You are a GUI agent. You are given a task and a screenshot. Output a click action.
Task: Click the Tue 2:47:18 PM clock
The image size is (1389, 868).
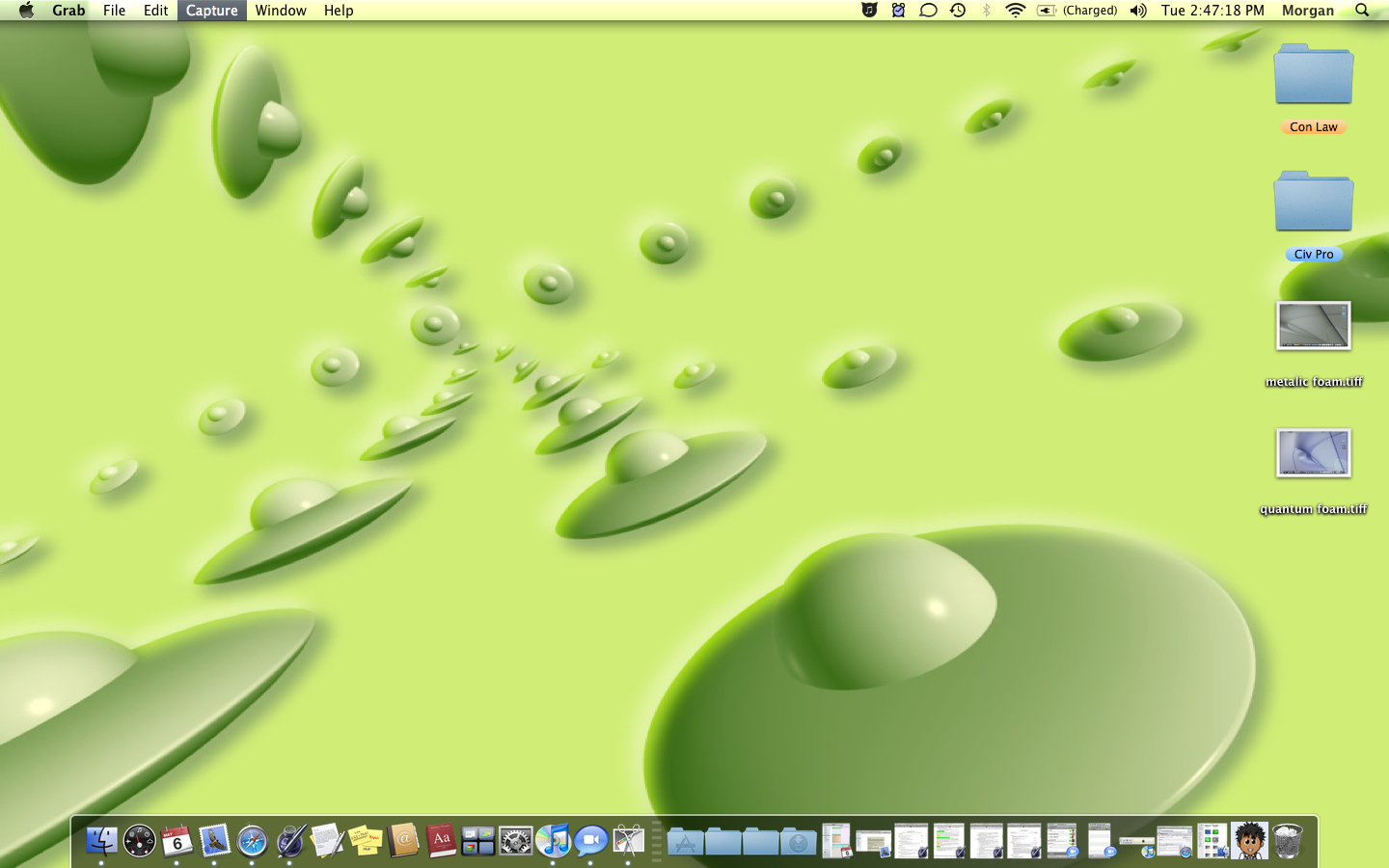pos(1212,11)
